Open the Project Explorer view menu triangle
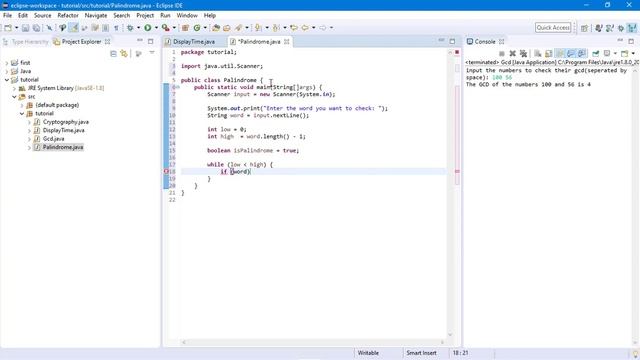 click(152, 53)
